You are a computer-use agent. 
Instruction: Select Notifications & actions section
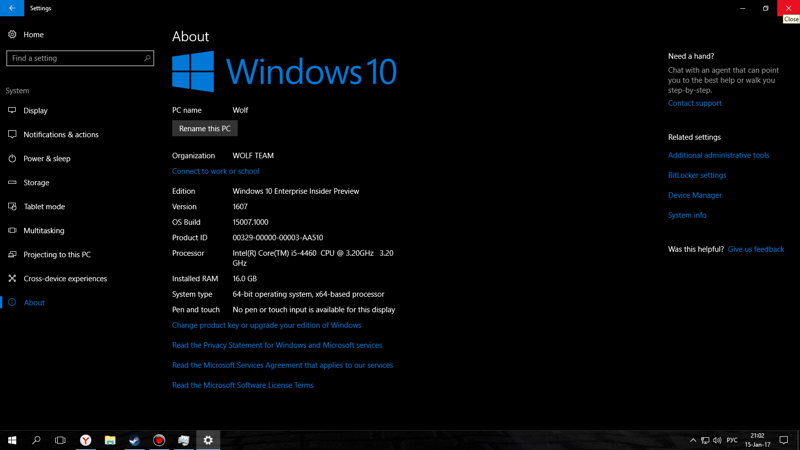(61, 134)
